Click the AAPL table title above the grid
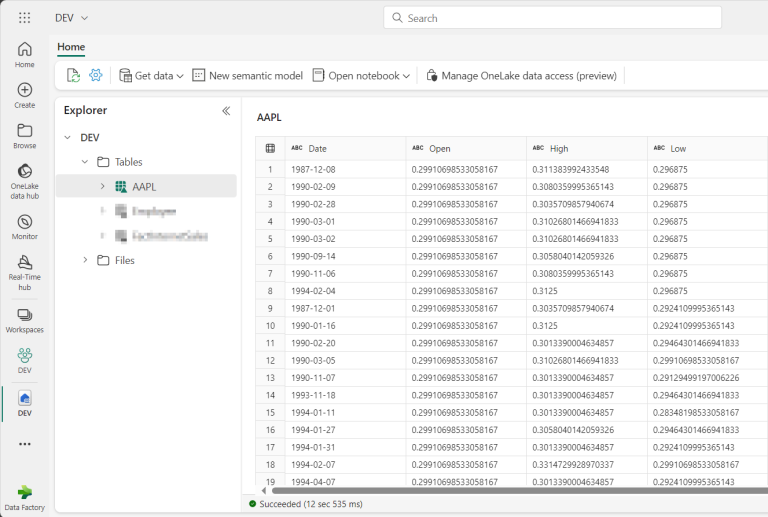 (x=269, y=118)
